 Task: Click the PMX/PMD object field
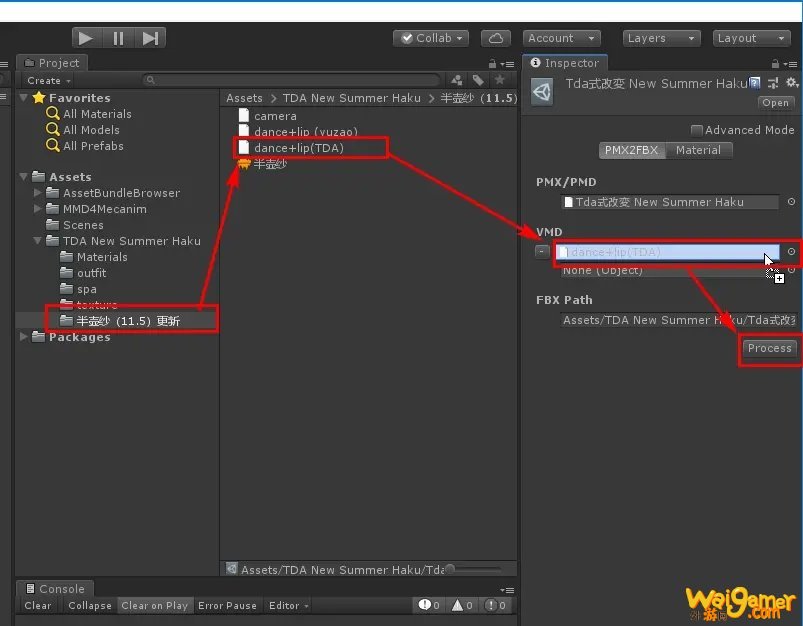tap(670, 202)
